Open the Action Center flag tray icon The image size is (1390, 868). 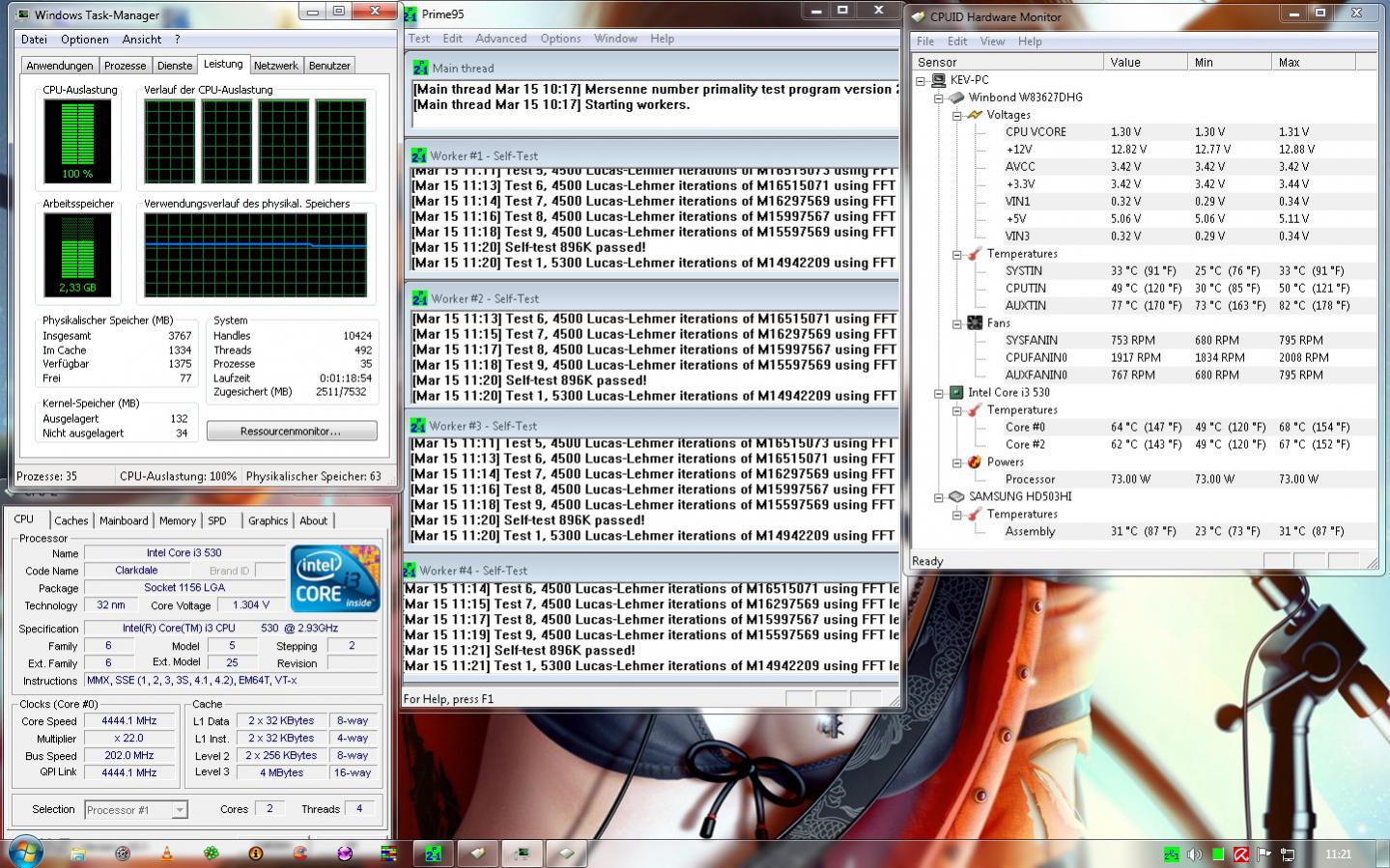tap(1264, 854)
